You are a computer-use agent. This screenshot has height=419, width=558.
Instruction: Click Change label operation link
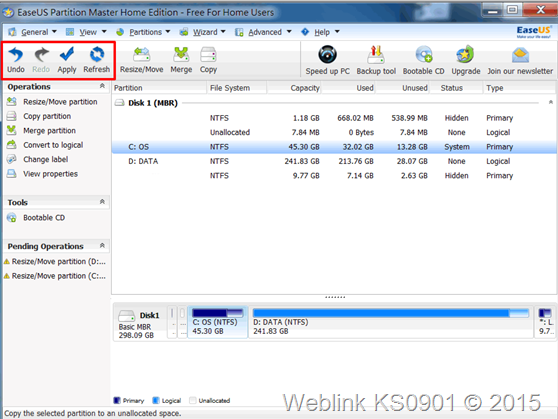pos(46,159)
